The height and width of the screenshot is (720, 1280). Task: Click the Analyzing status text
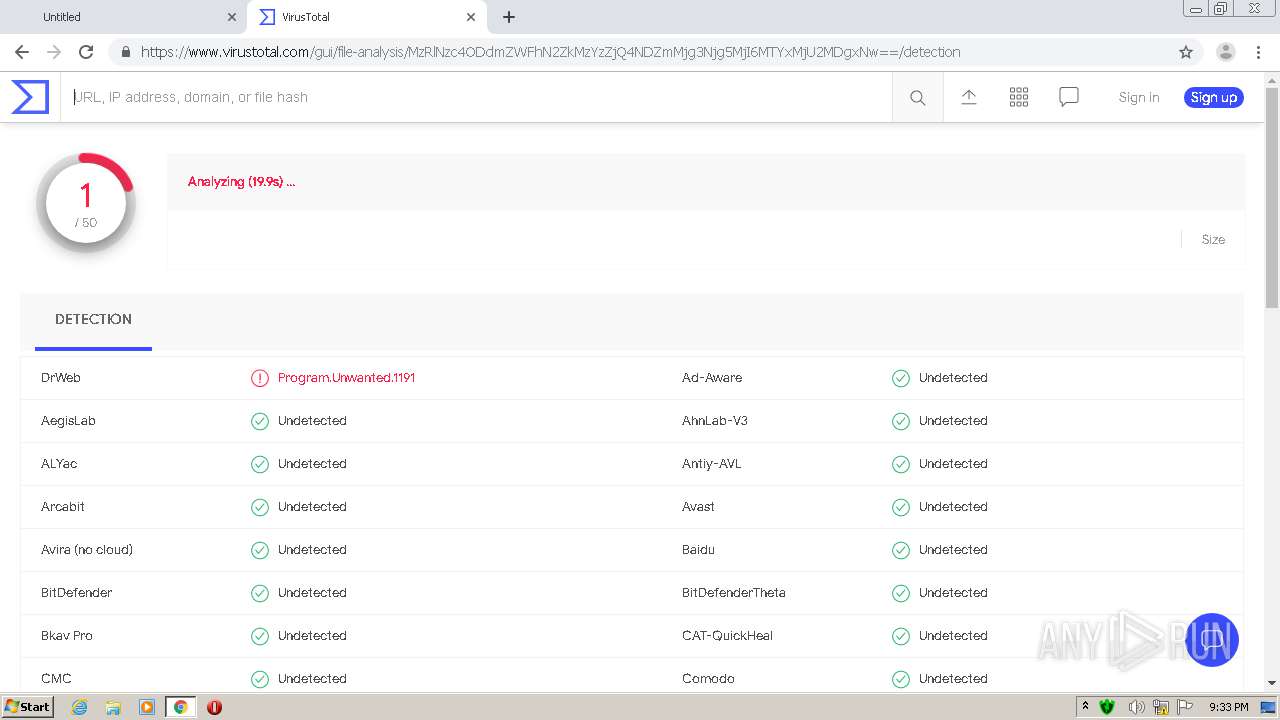pyautogui.click(x=241, y=182)
